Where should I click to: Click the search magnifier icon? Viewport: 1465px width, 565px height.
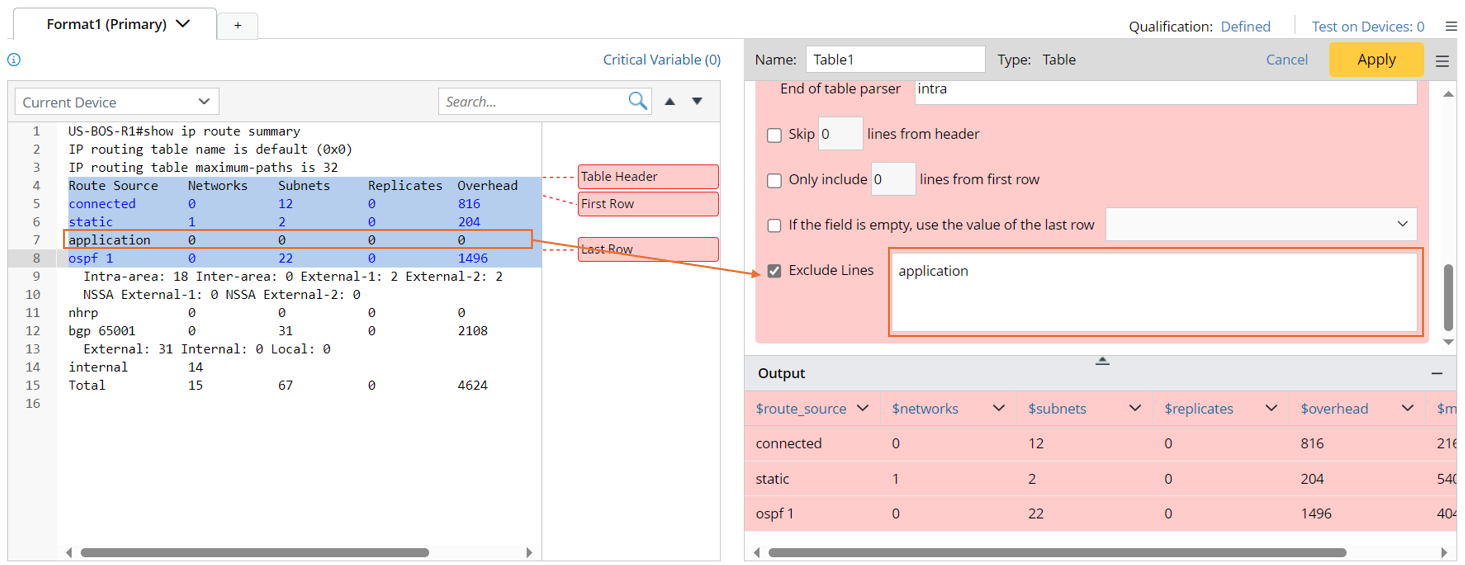coord(637,101)
